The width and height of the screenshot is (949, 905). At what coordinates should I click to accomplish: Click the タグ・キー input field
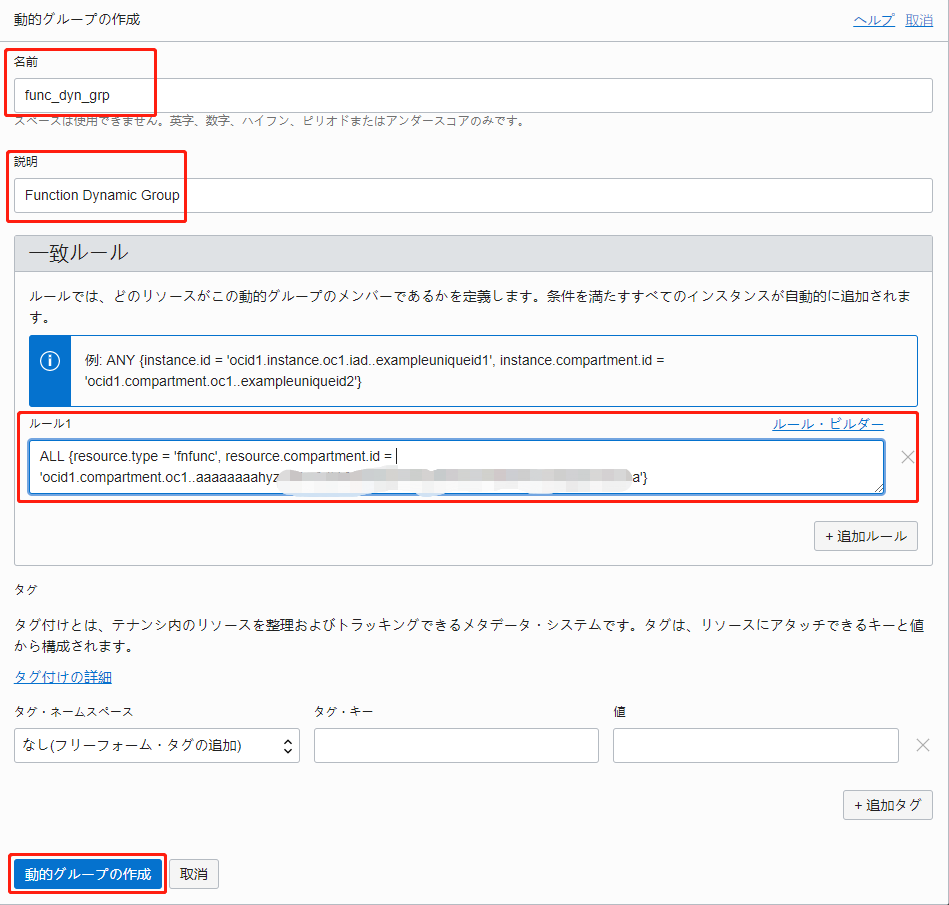click(x=456, y=745)
